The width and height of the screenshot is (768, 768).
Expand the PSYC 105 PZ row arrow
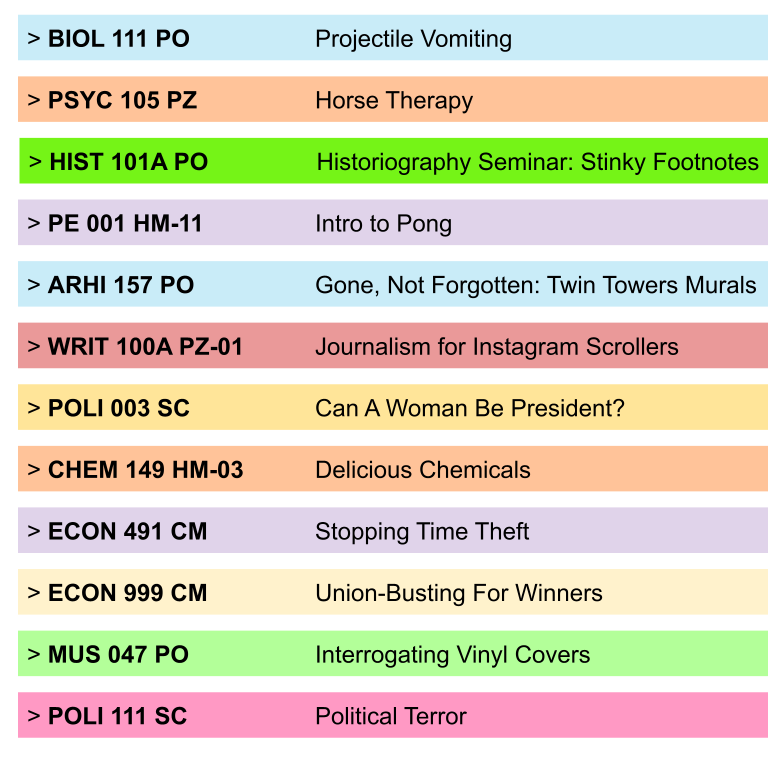coord(34,100)
